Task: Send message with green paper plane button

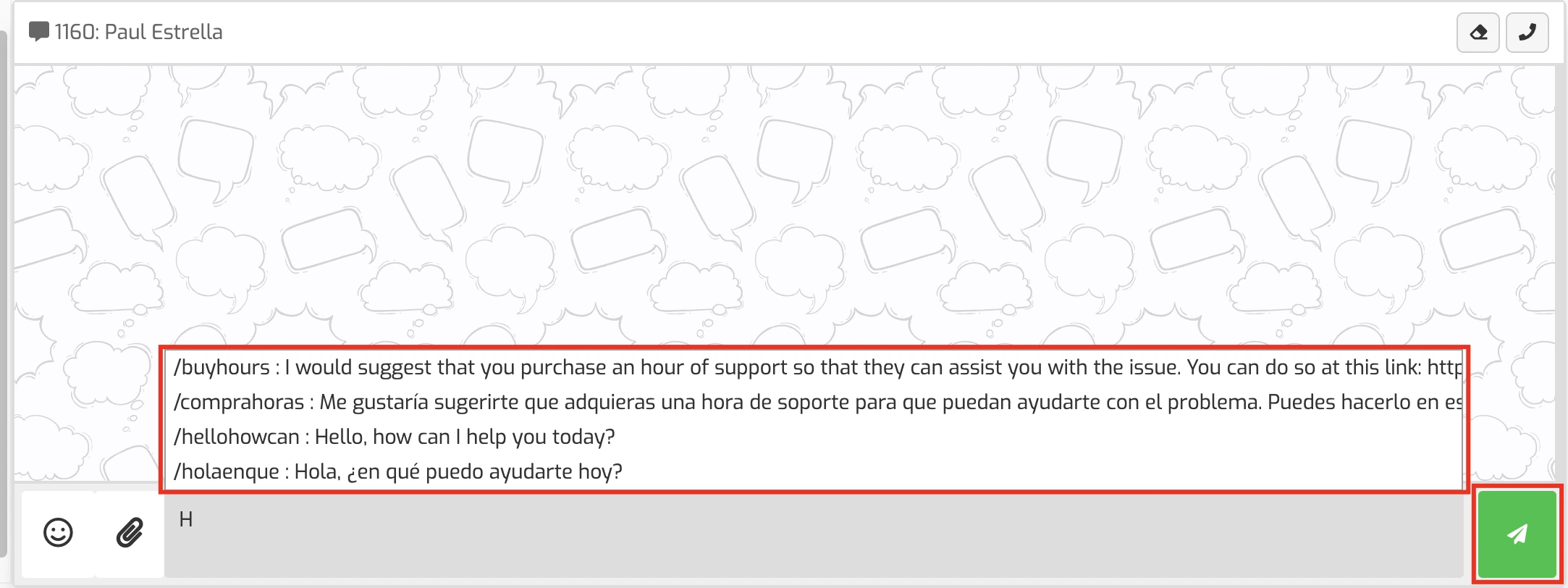Action: [x=1517, y=534]
